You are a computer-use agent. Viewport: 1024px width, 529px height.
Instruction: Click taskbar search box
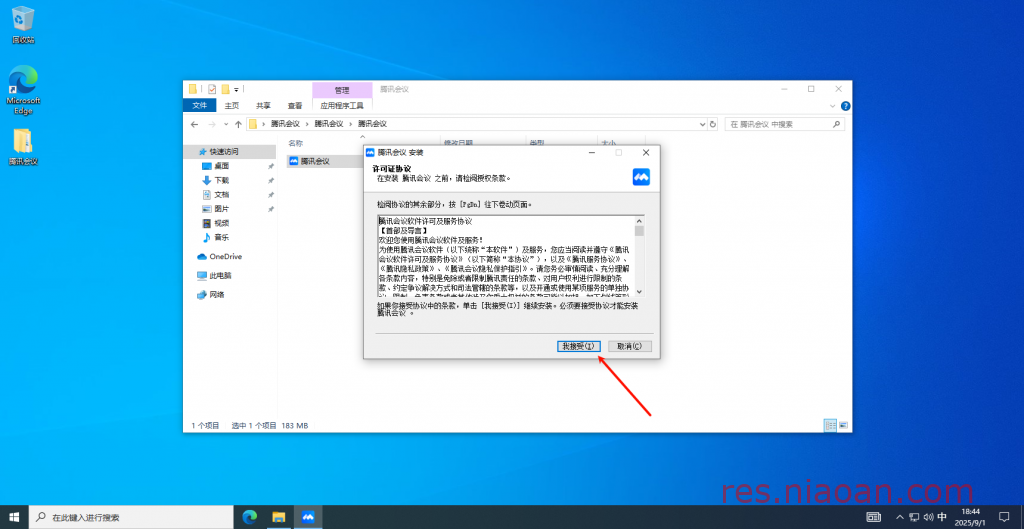tap(132, 517)
